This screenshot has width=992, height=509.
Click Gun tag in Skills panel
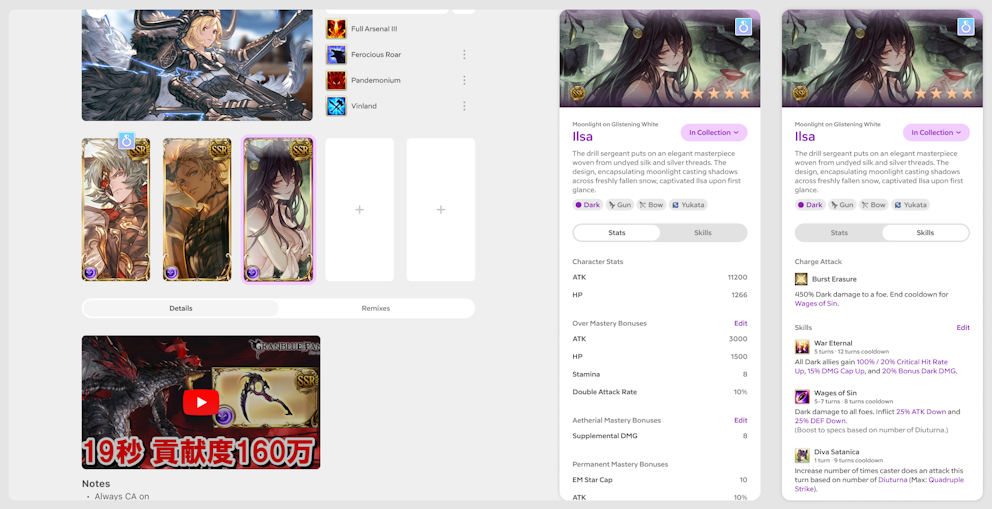[x=842, y=205]
